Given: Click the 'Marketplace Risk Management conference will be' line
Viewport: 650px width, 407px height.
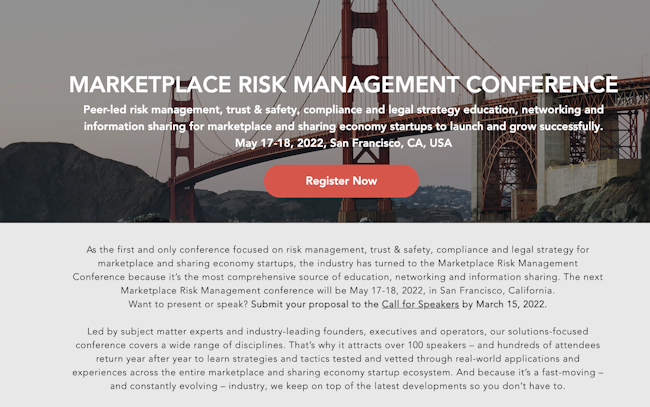Looking at the screenshot, I should pyautogui.click(x=338, y=291).
